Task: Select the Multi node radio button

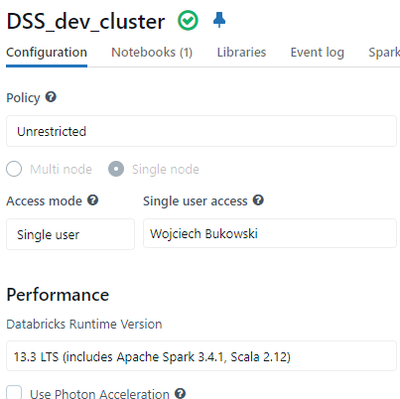Action: [x=14, y=169]
